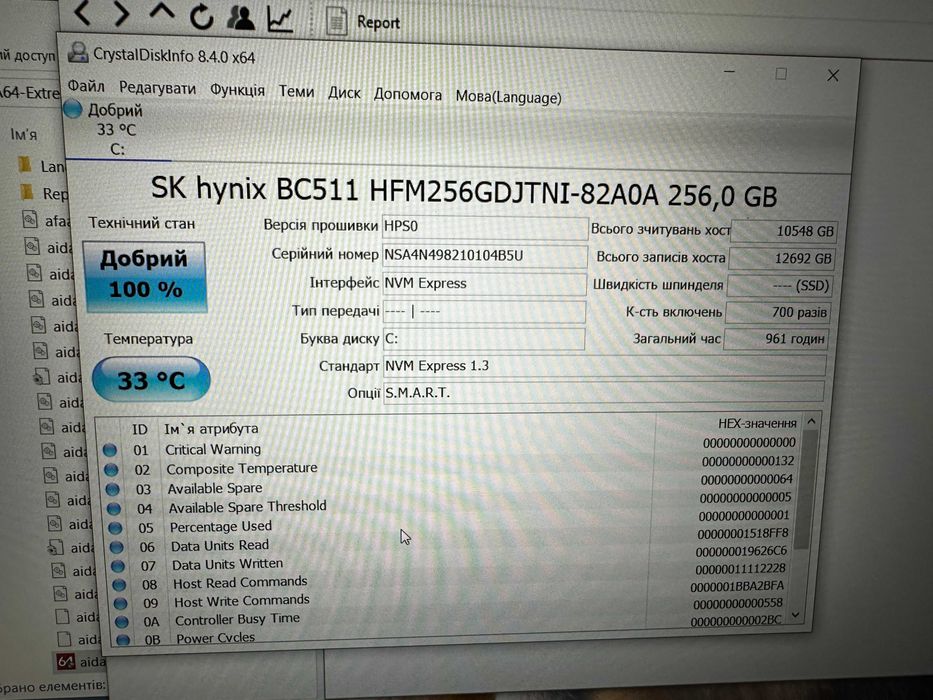
Task: Click the 961 годин total hours value
Action: pos(775,339)
